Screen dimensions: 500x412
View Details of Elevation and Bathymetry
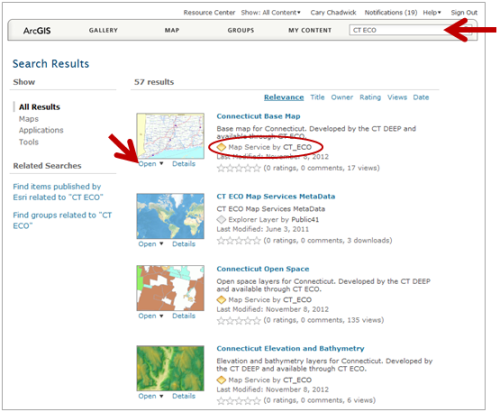[184, 396]
